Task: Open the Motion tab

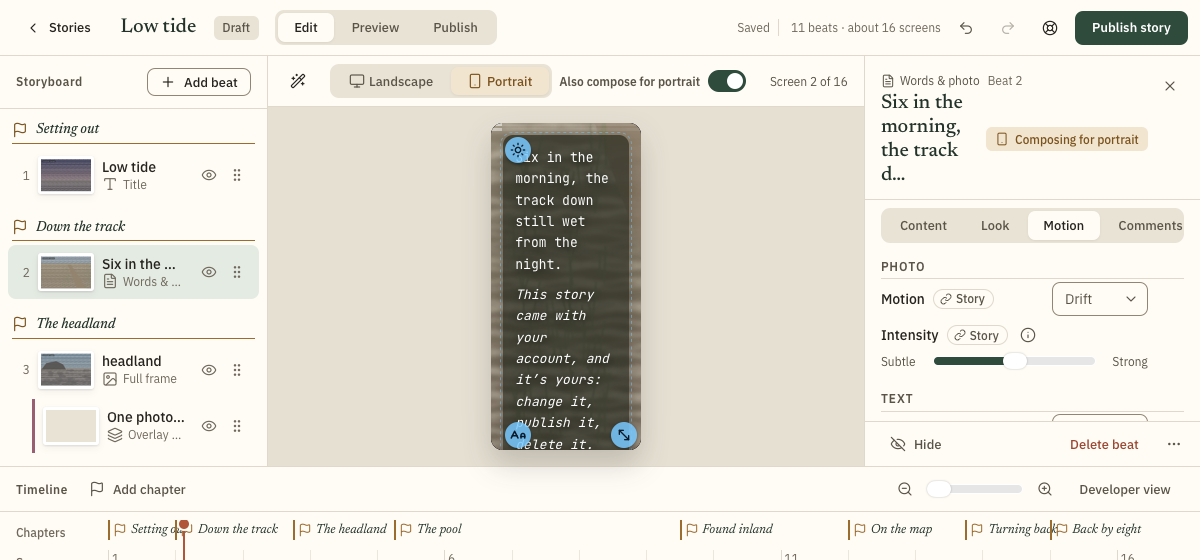Action: point(1063,226)
